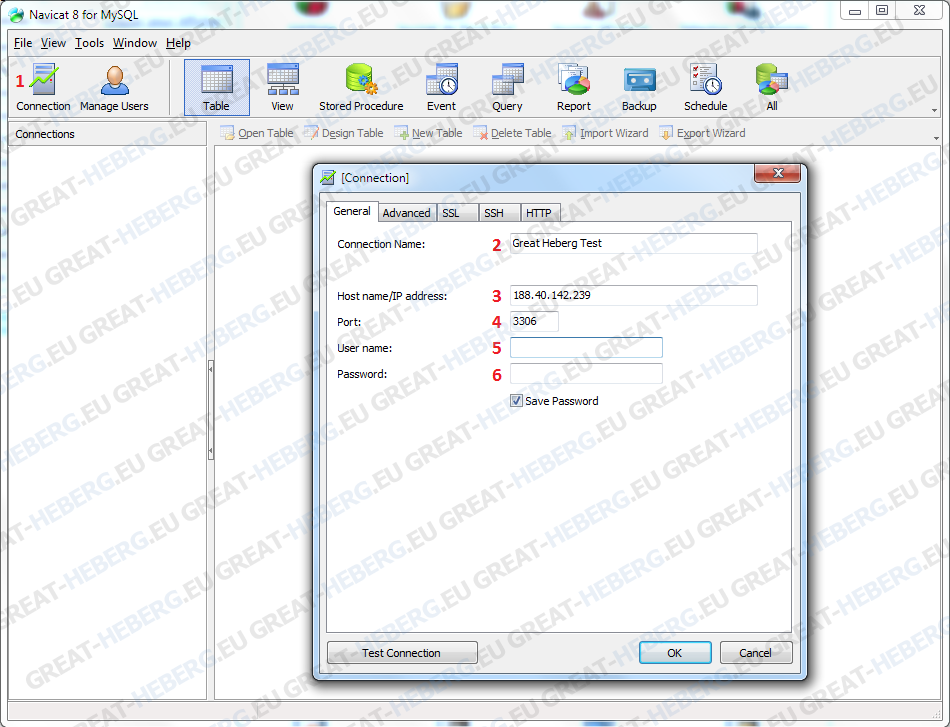Click the Port field
This screenshot has height=727, width=950.
[534, 322]
